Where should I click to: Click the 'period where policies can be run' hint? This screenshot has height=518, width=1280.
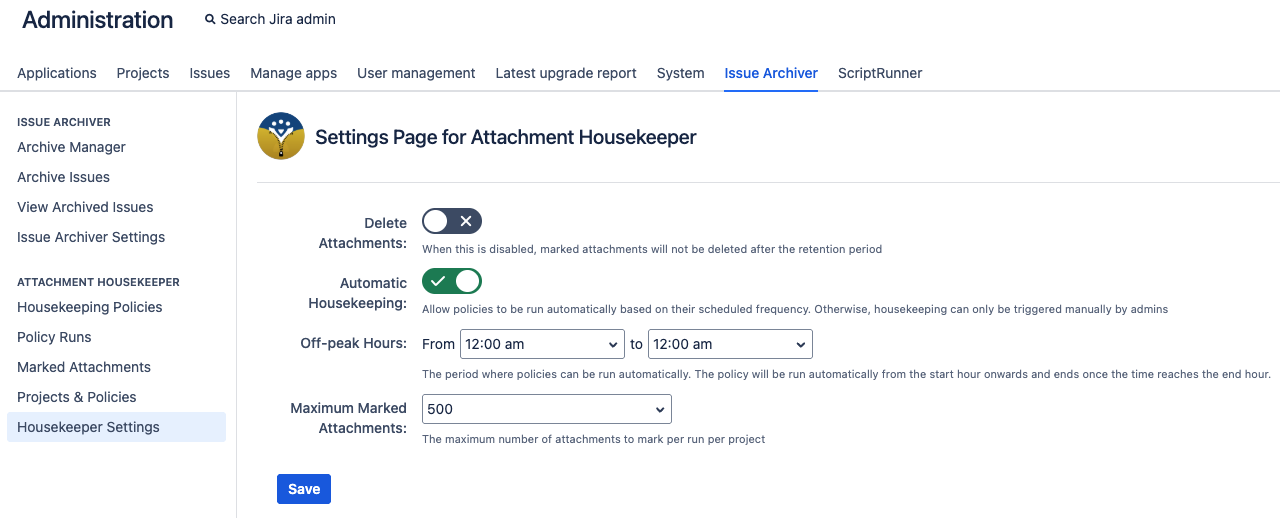pos(846,374)
